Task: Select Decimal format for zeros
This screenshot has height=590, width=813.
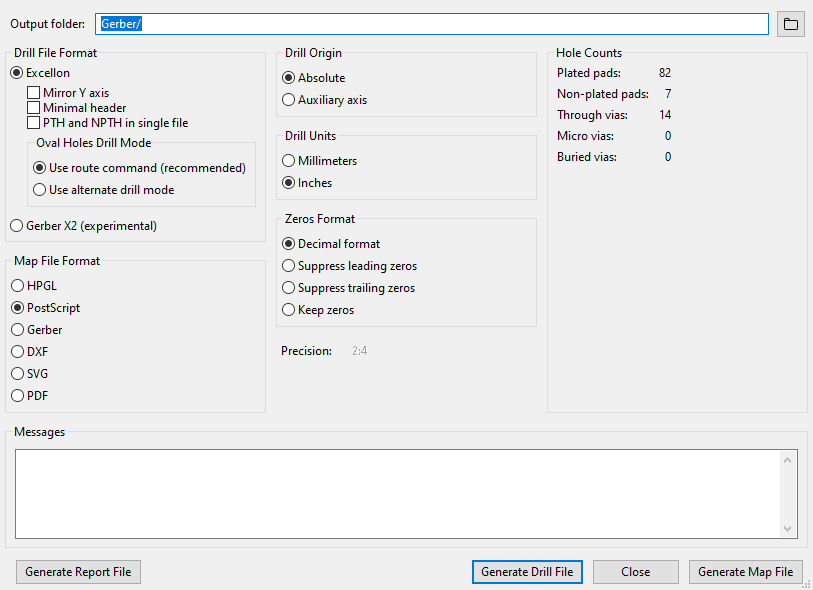Action: pos(331,244)
